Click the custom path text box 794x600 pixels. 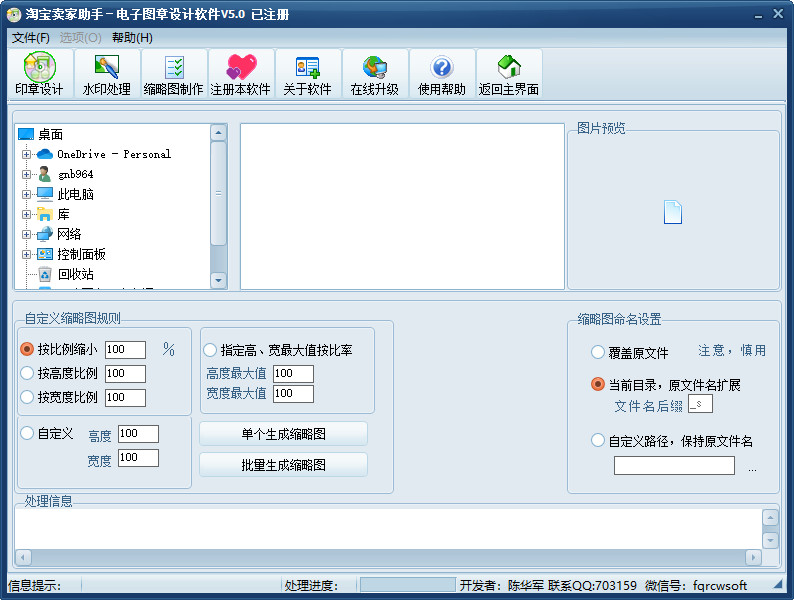[674, 465]
